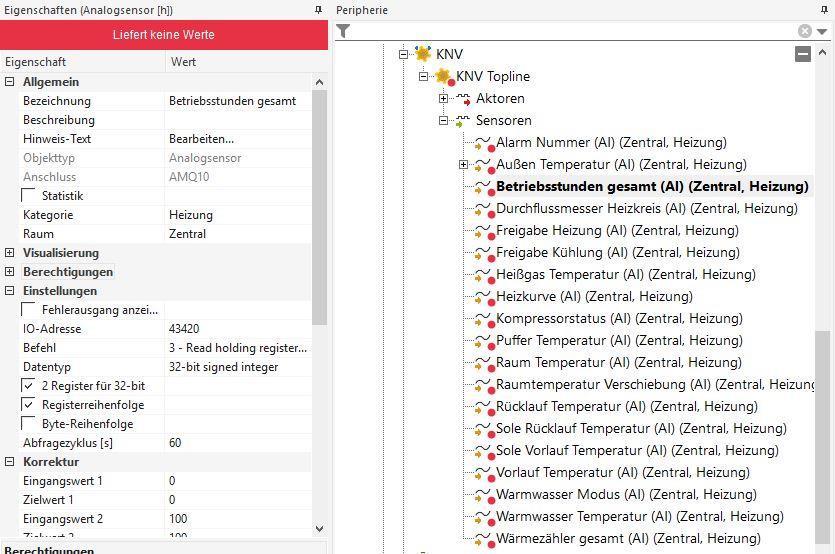Image resolution: width=835 pixels, height=554 pixels.
Task: Enable the Byte-Reihenfolge checkbox
Action: (28, 423)
